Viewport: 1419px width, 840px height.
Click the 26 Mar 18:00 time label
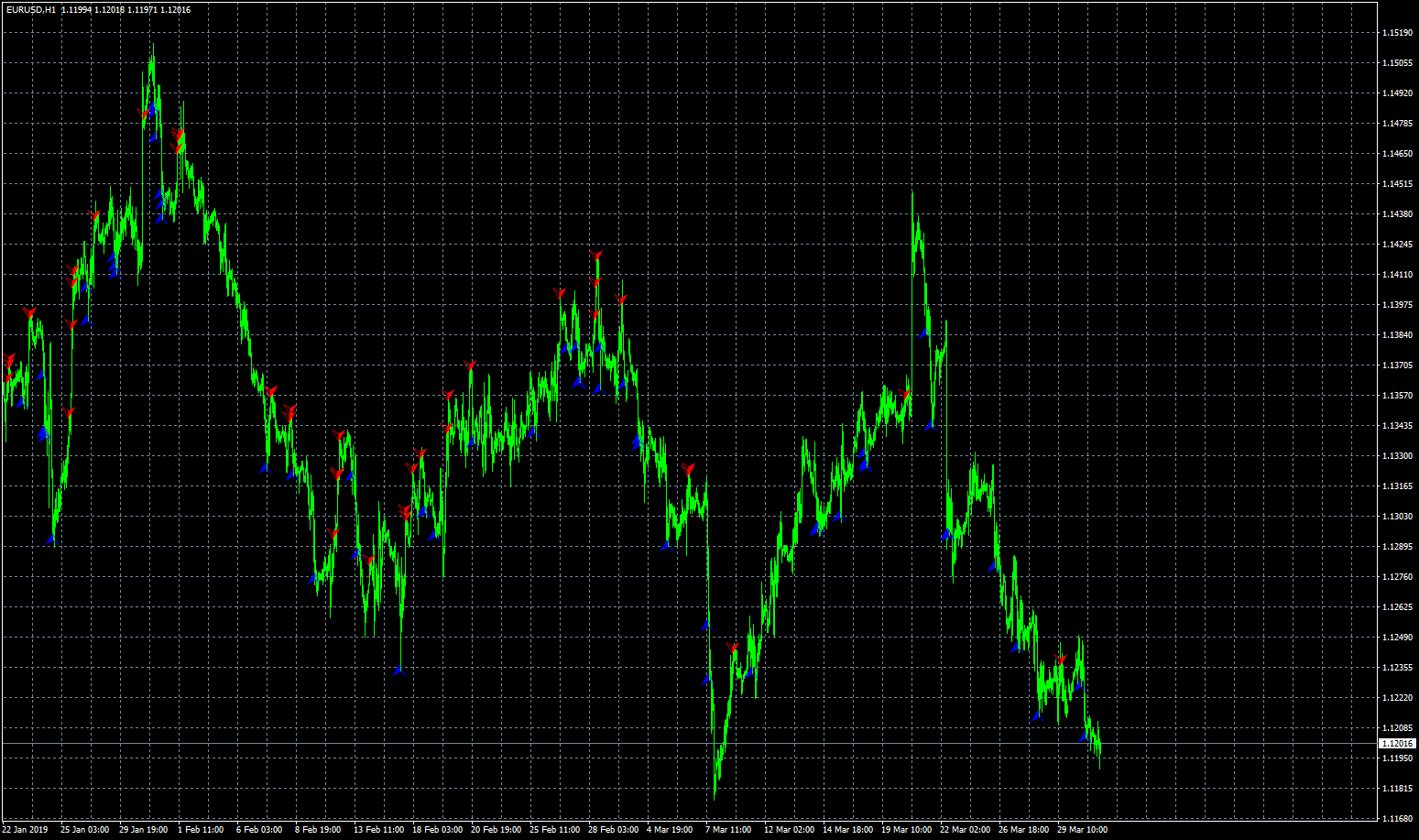pyautogui.click(x=1023, y=830)
